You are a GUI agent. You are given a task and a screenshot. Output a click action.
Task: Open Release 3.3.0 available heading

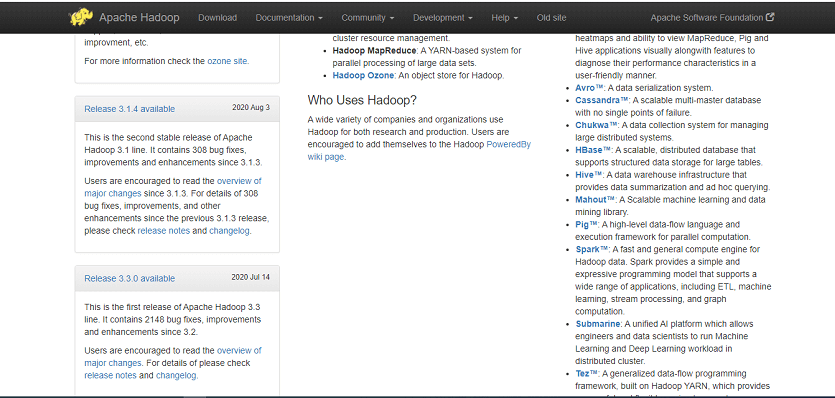(129, 278)
